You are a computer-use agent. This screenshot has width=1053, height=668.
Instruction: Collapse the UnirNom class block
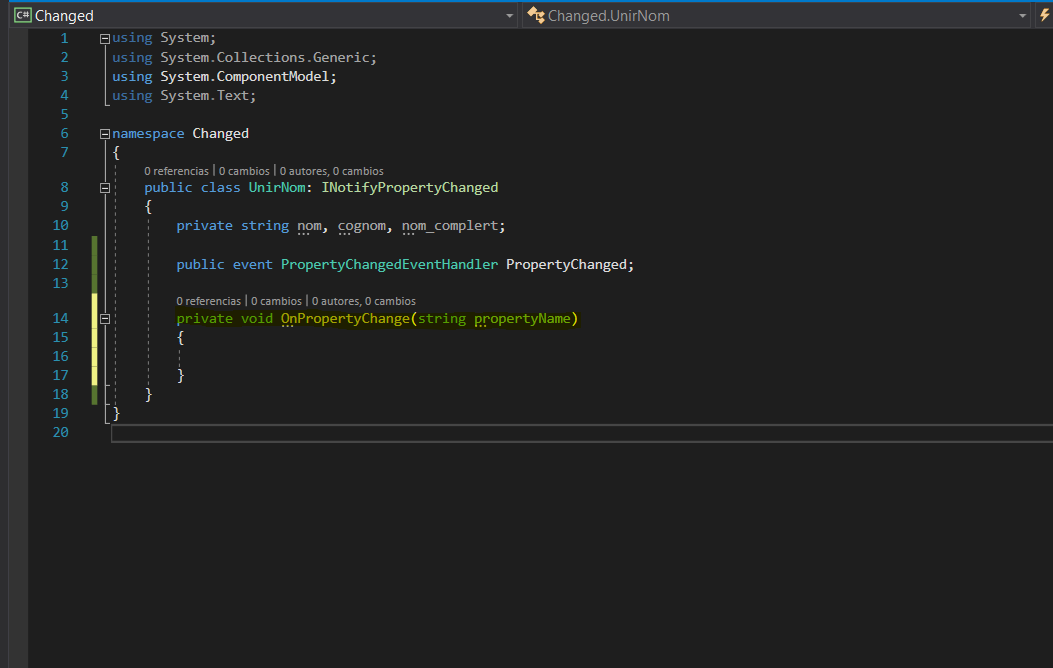pos(105,188)
